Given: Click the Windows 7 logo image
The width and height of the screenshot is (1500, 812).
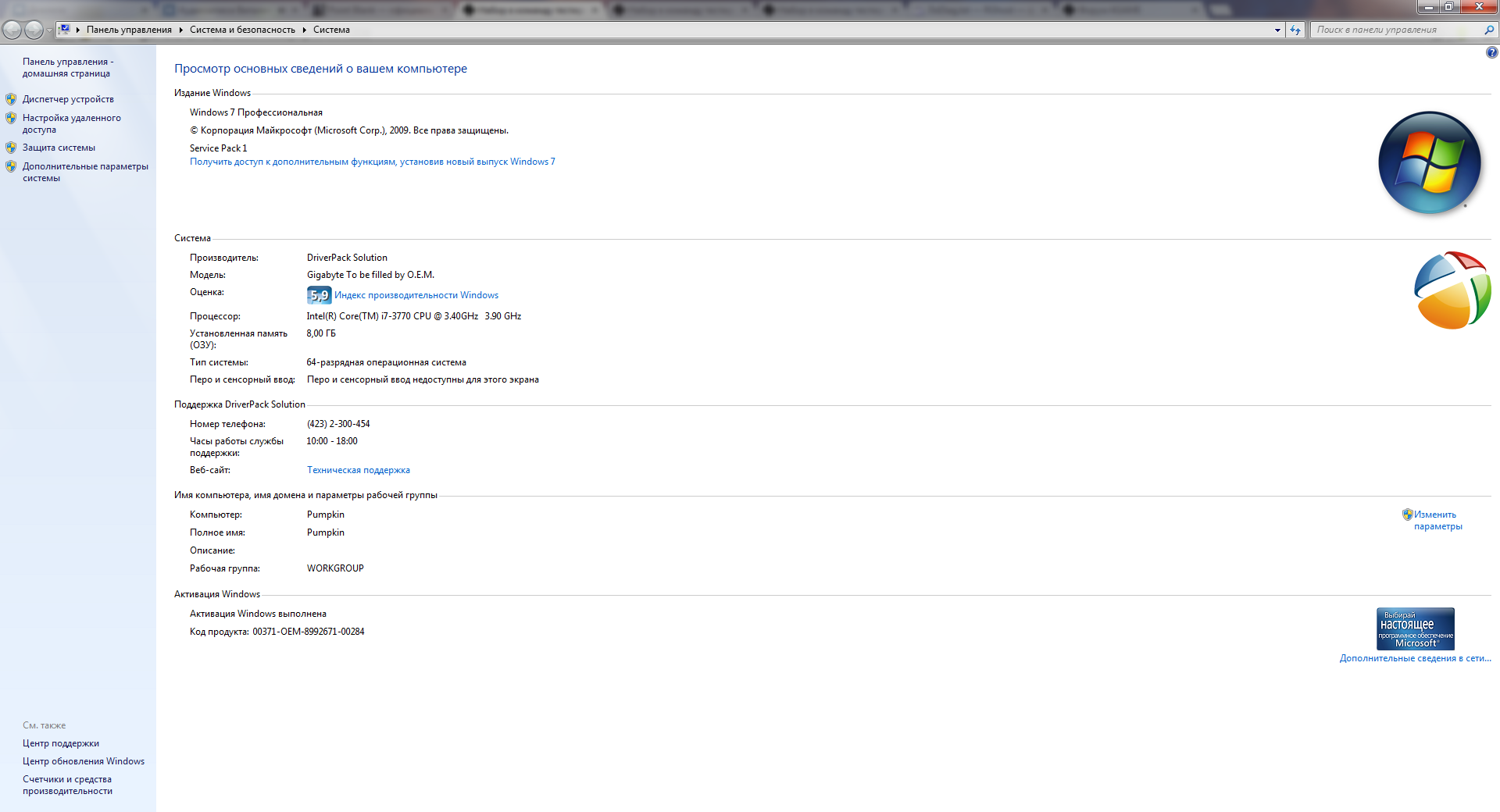Looking at the screenshot, I should coord(1430,163).
